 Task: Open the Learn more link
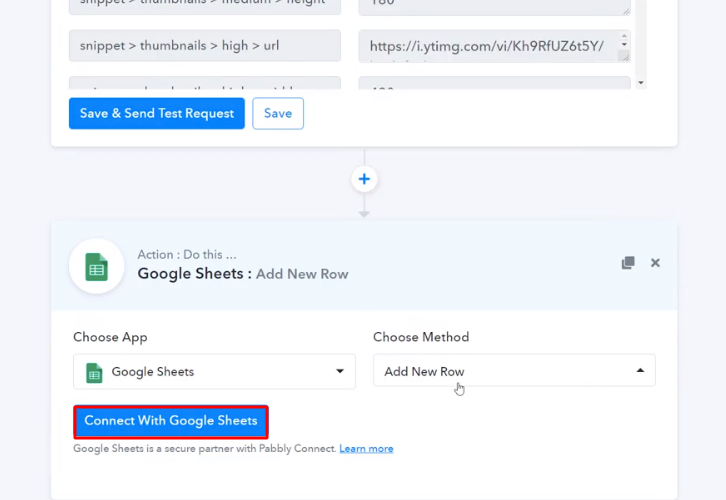366,449
